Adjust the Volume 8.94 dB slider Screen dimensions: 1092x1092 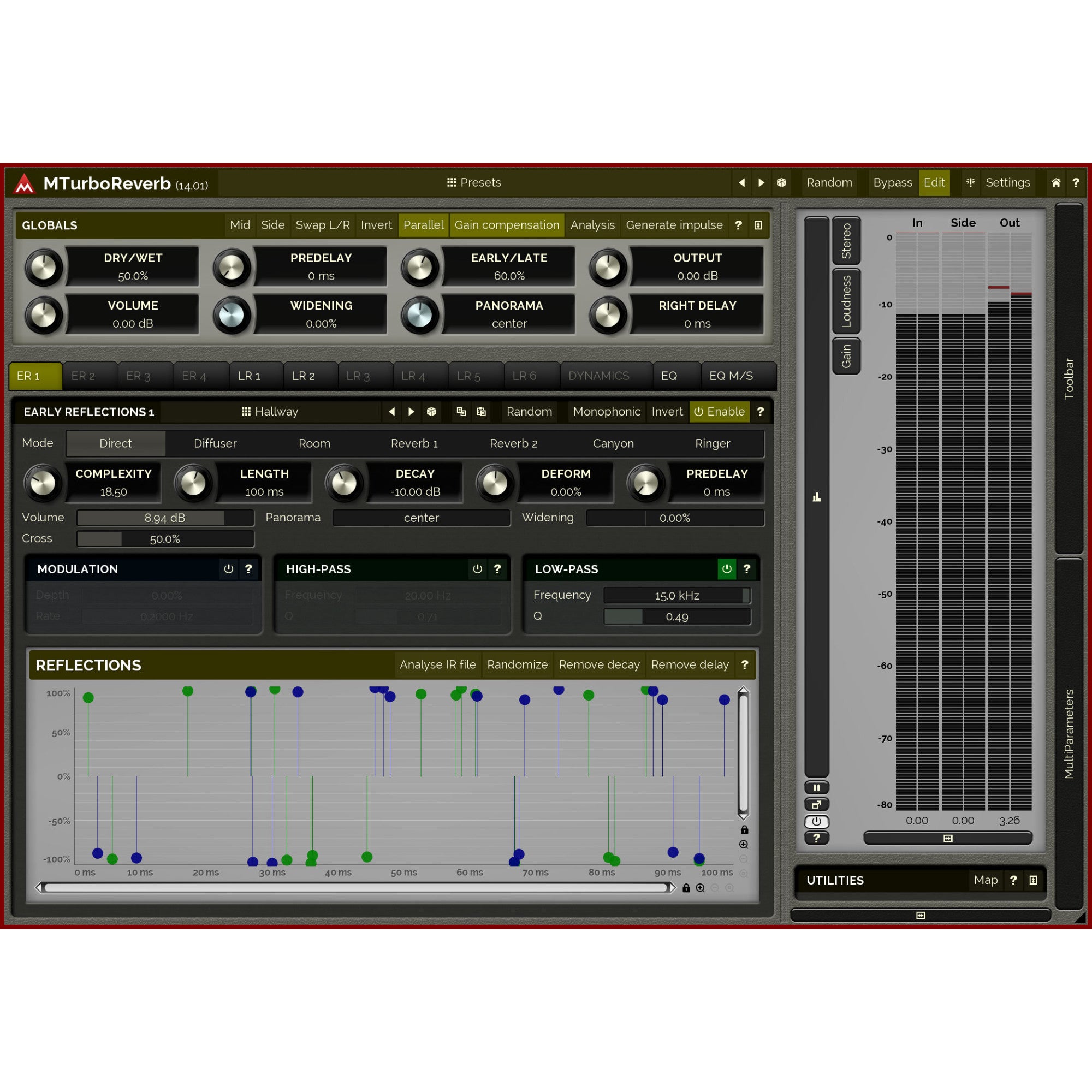(165, 518)
